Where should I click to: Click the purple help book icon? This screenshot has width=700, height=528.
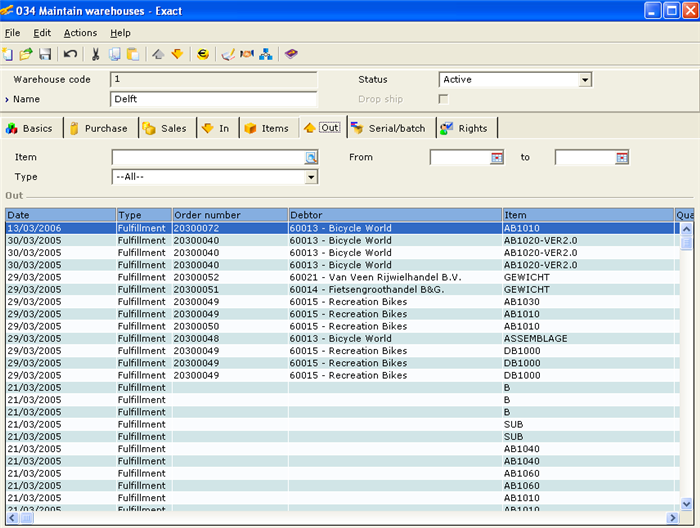pyautogui.click(x=291, y=54)
